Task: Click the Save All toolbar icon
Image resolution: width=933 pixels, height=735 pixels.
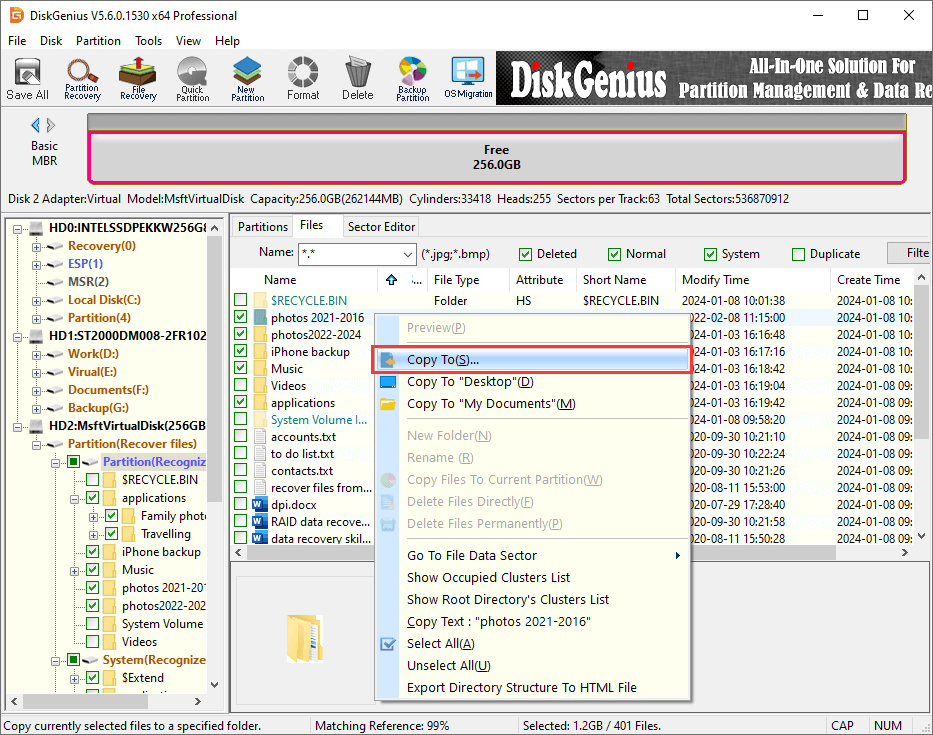Action: point(27,79)
